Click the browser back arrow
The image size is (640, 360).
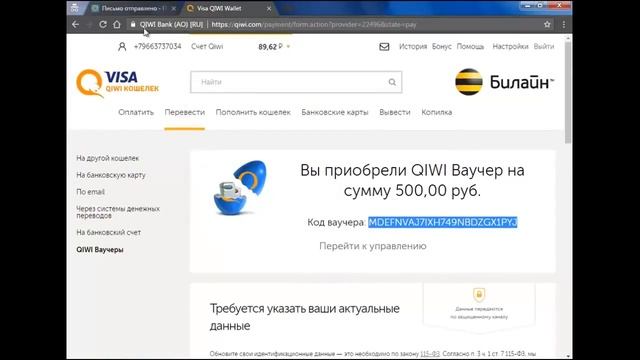coord(76,24)
